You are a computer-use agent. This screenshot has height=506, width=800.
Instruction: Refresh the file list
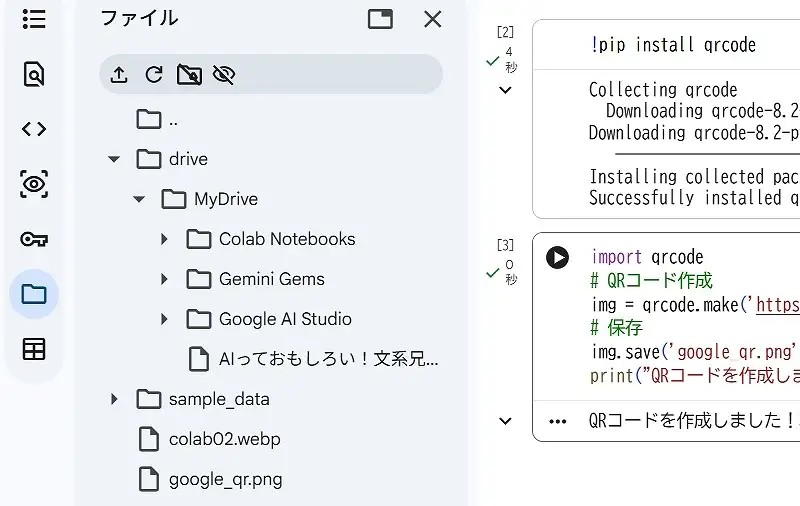tap(153, 75)
